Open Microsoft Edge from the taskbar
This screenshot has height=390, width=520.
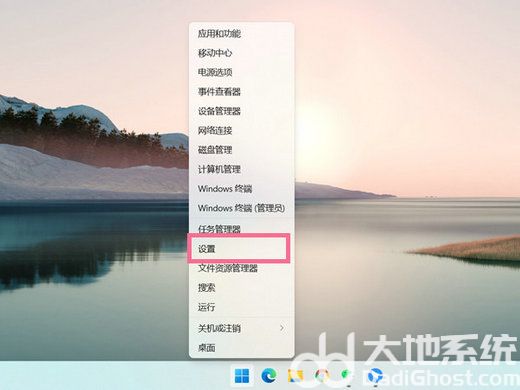point(269,376)
